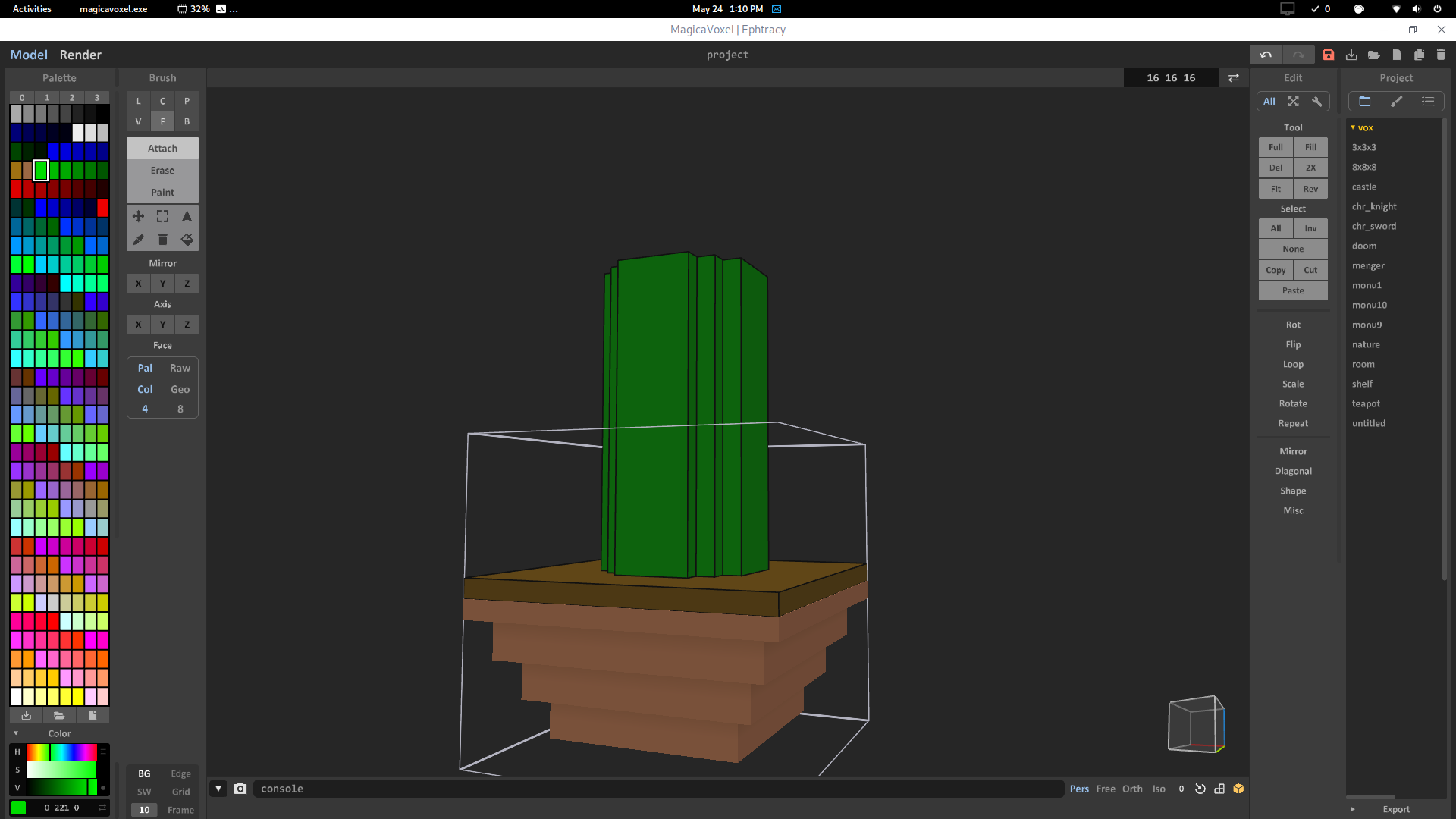Take a snapshot with the camera icon
This screenshot has height=819, width=1456.
coord(240,789)
